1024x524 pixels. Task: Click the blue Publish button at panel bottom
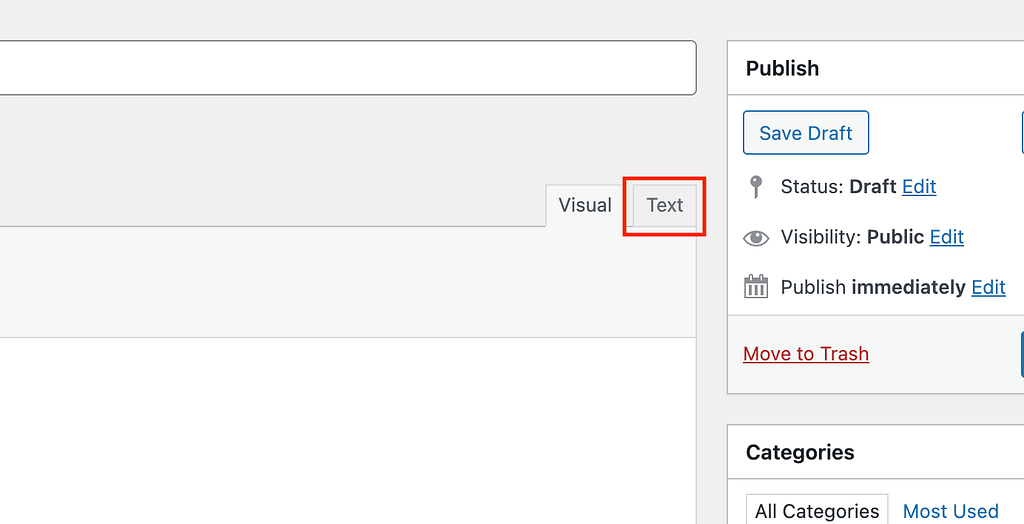click(1021, 354)
